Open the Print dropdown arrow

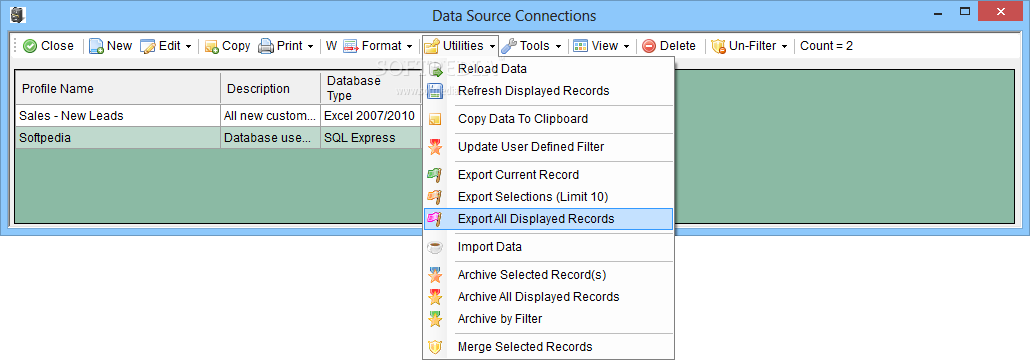[310, 47]
